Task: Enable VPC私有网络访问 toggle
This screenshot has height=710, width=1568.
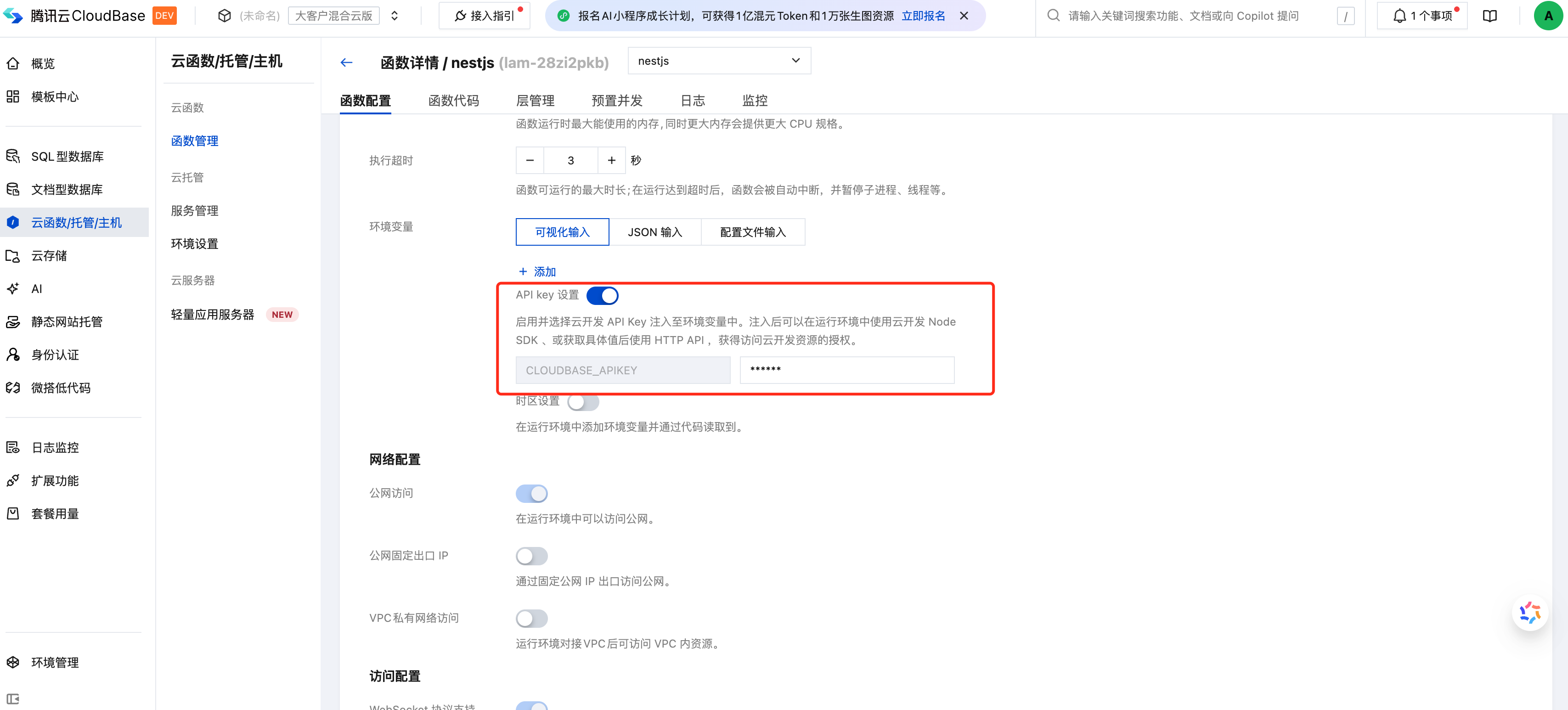Action: click(x=531, y=618)
